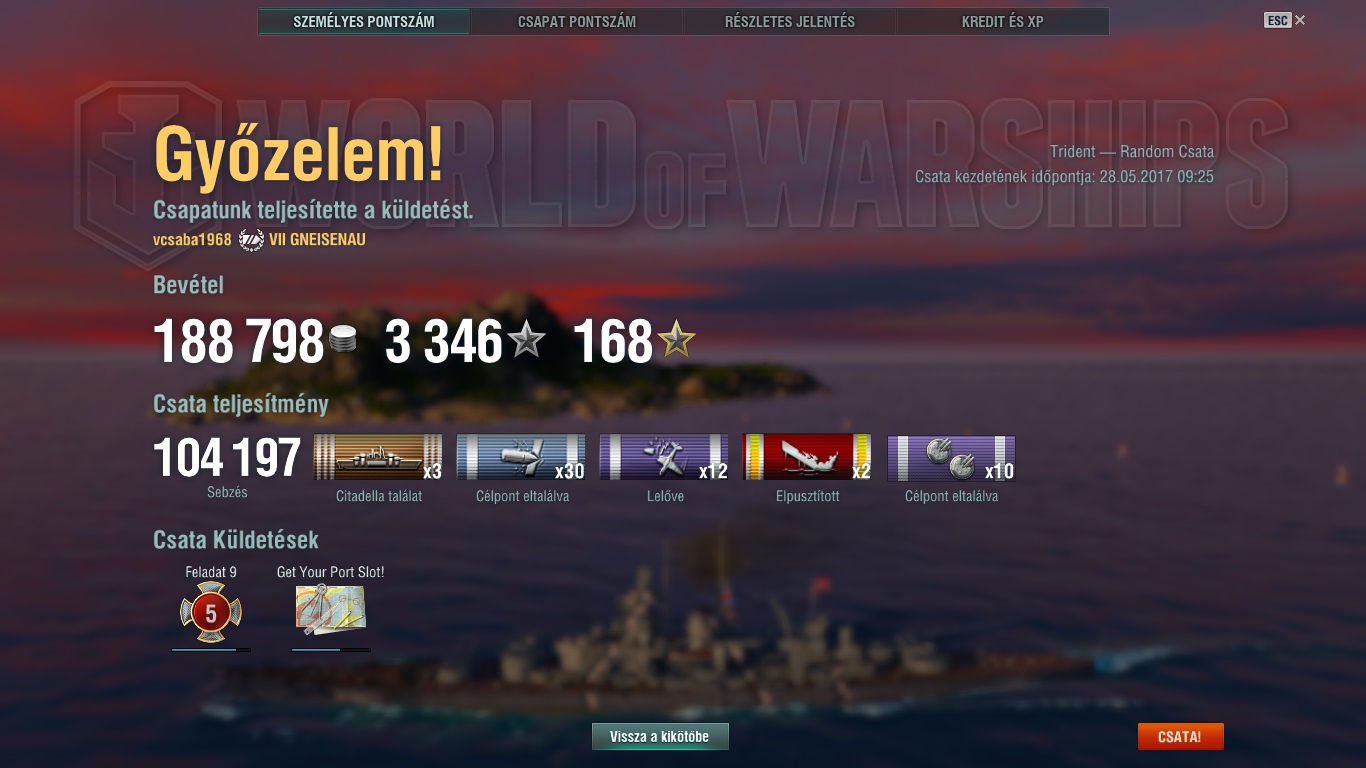This screenshot has height=768, width=1366.
Task: Close results screen with ESC X
Action: (1285, 20)
